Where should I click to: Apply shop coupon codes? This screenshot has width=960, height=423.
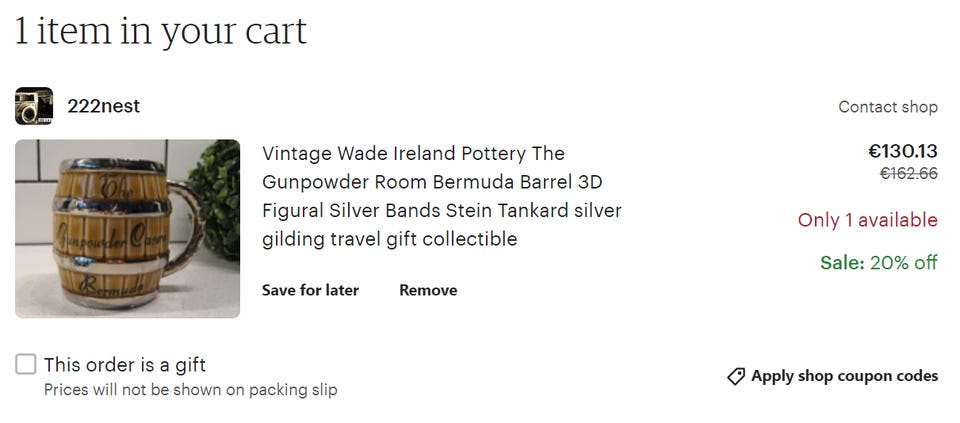click(844, 376)
